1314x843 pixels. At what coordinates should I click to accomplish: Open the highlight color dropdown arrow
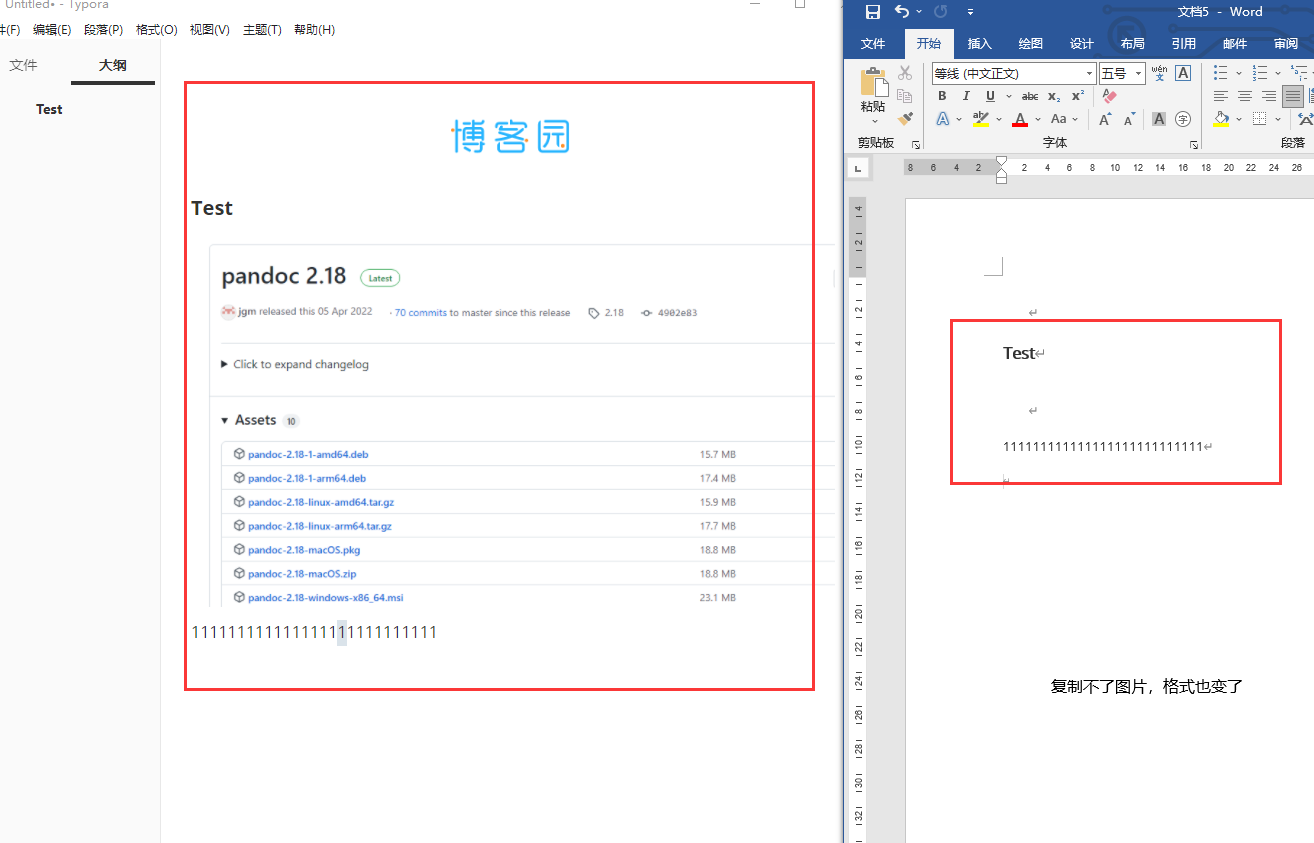click(997, 119)
